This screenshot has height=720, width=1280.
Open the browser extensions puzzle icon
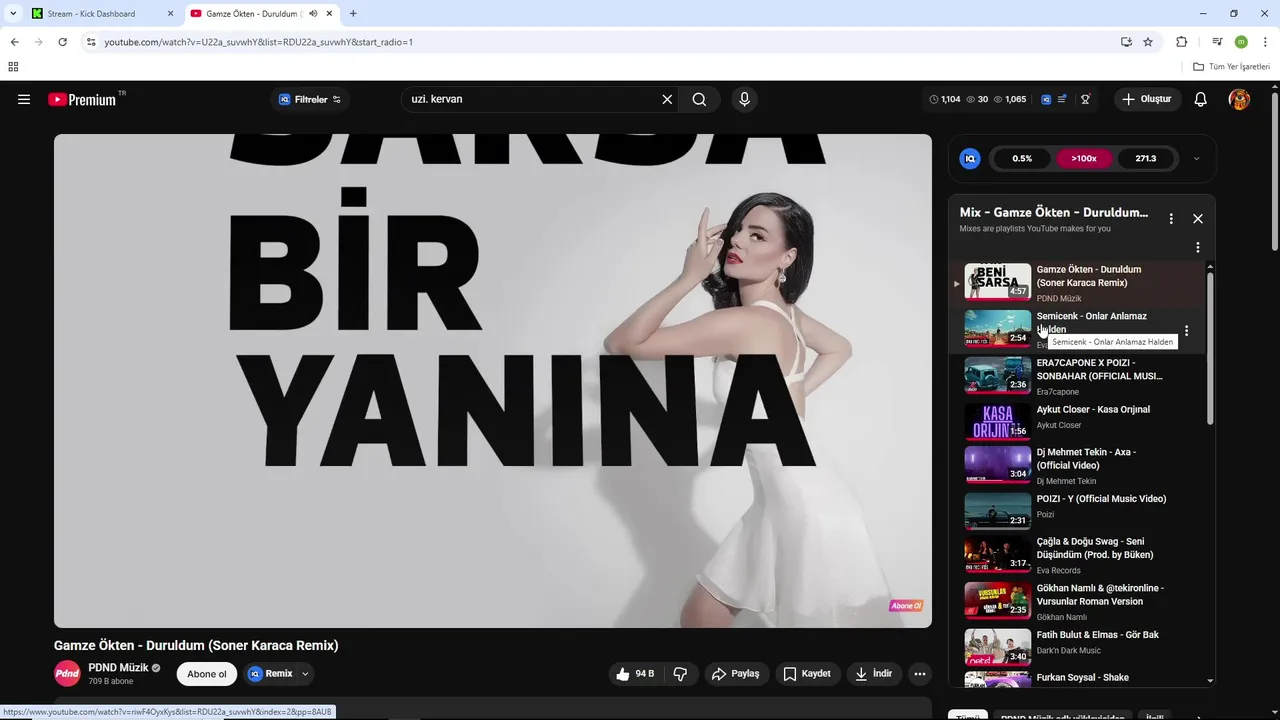point(1182,42)
